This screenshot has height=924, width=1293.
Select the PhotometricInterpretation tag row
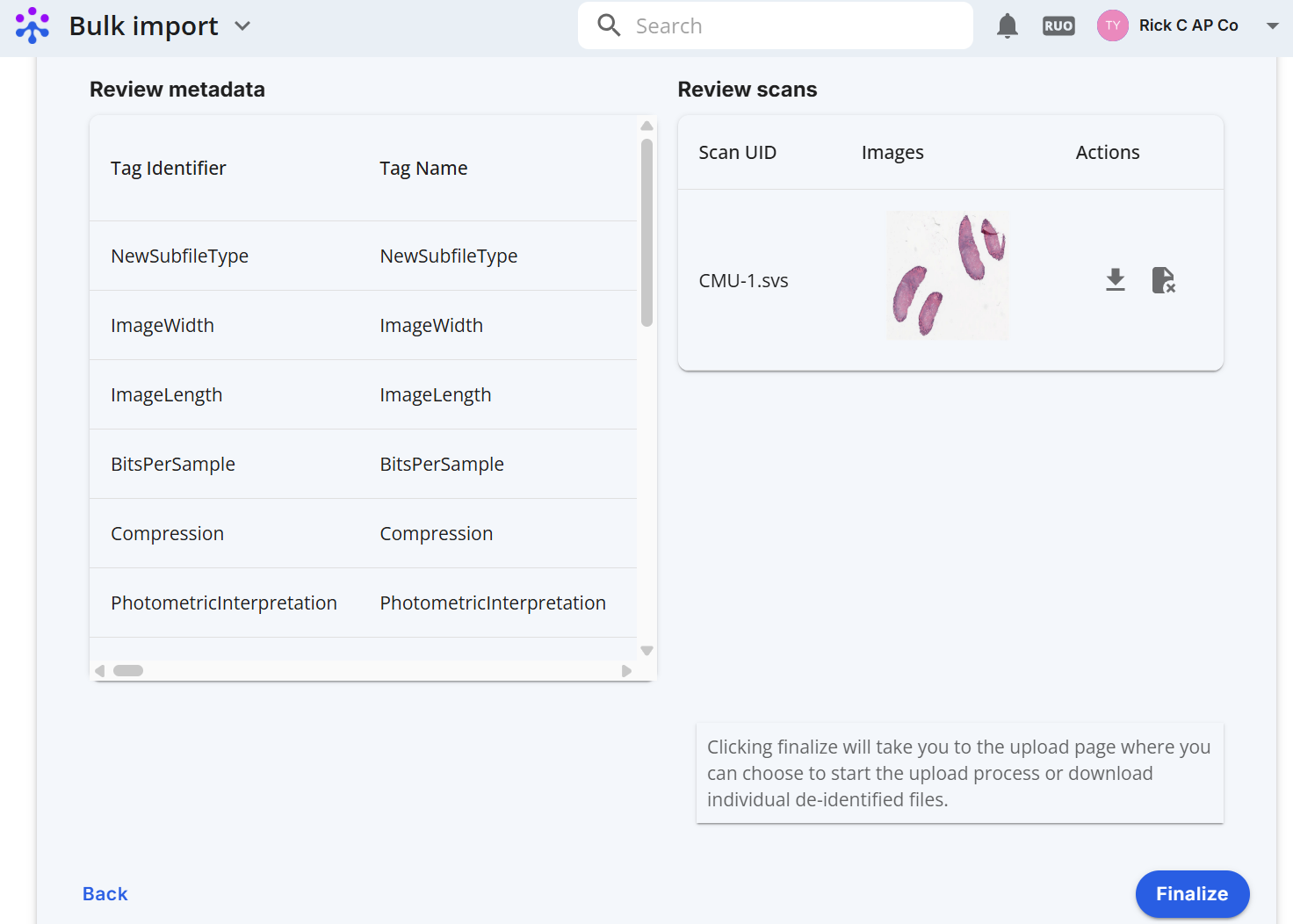(363, 603)
